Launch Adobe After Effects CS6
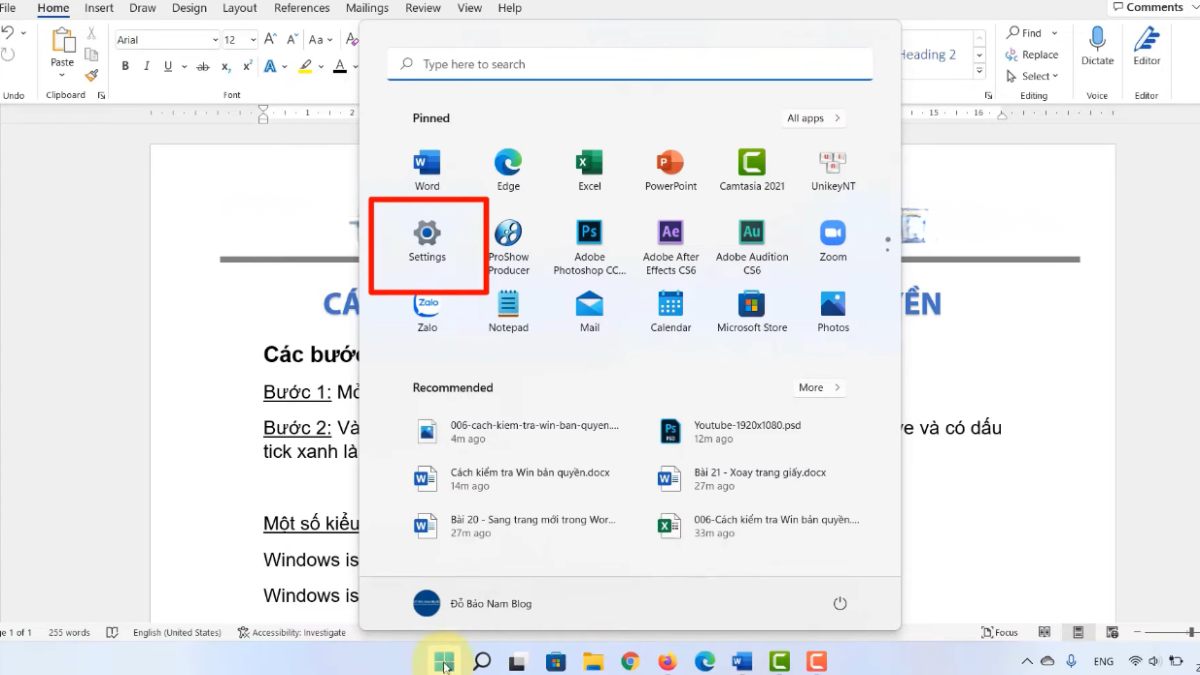Image resolution: width=1200 pixels, height=675 pixels. (x=670, y=247)
